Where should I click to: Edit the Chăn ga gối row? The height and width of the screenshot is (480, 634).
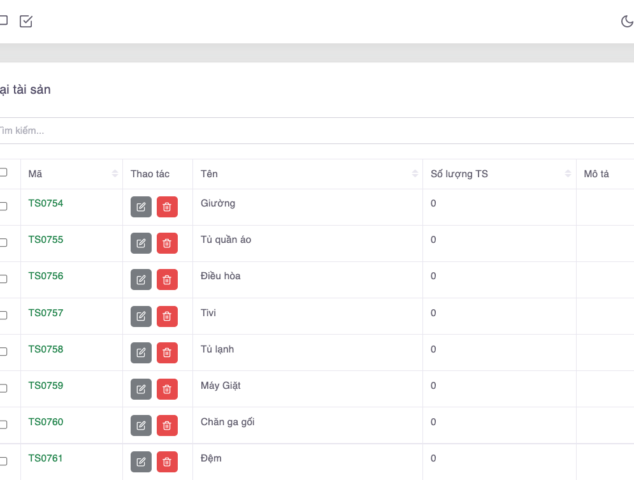click(141, 425)
